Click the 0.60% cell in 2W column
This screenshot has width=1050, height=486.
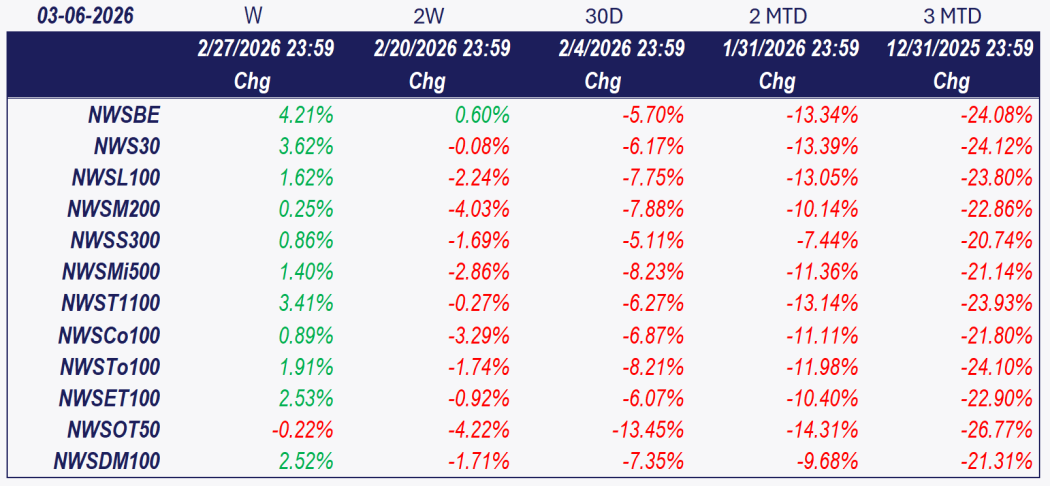coord(481,115)
